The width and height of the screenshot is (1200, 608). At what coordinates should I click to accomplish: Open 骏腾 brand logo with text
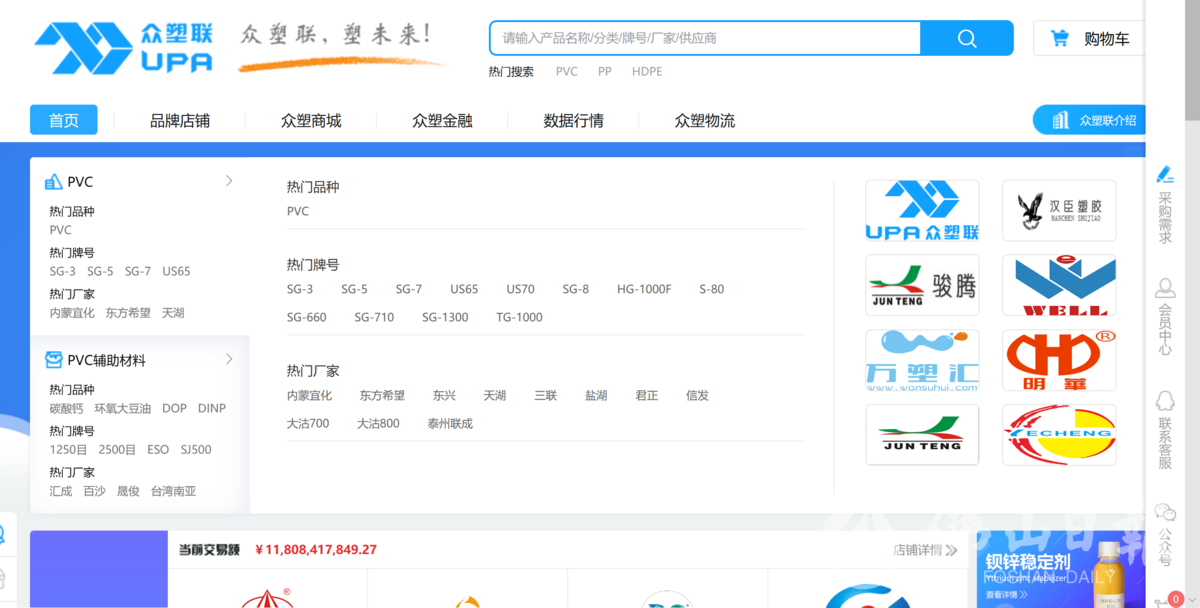(x=922, y=285)
